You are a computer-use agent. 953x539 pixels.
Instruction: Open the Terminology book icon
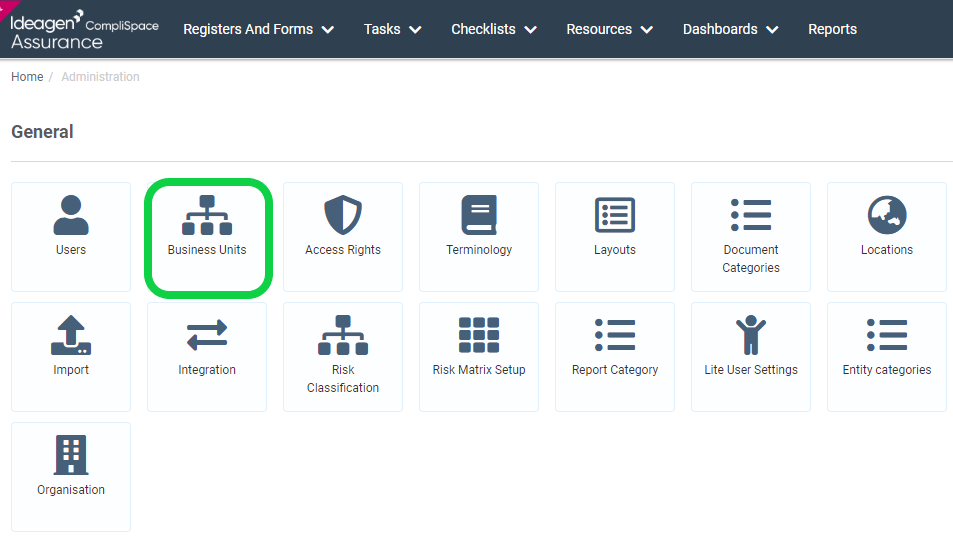click(479, 215)
